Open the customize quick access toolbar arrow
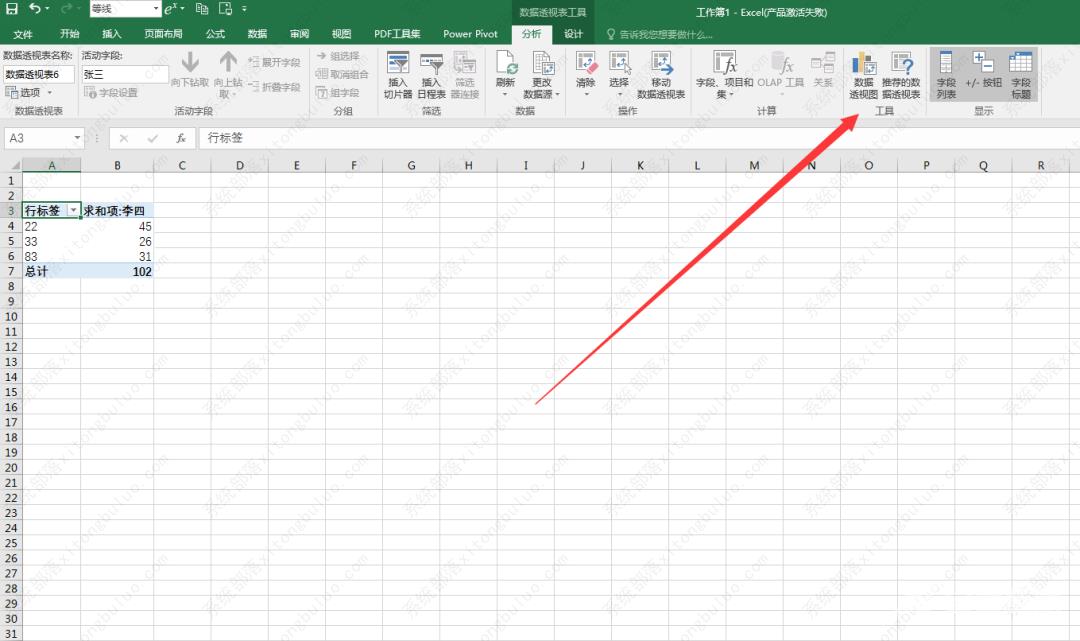The image size is (1080, 641). click(x=245, y=9)
